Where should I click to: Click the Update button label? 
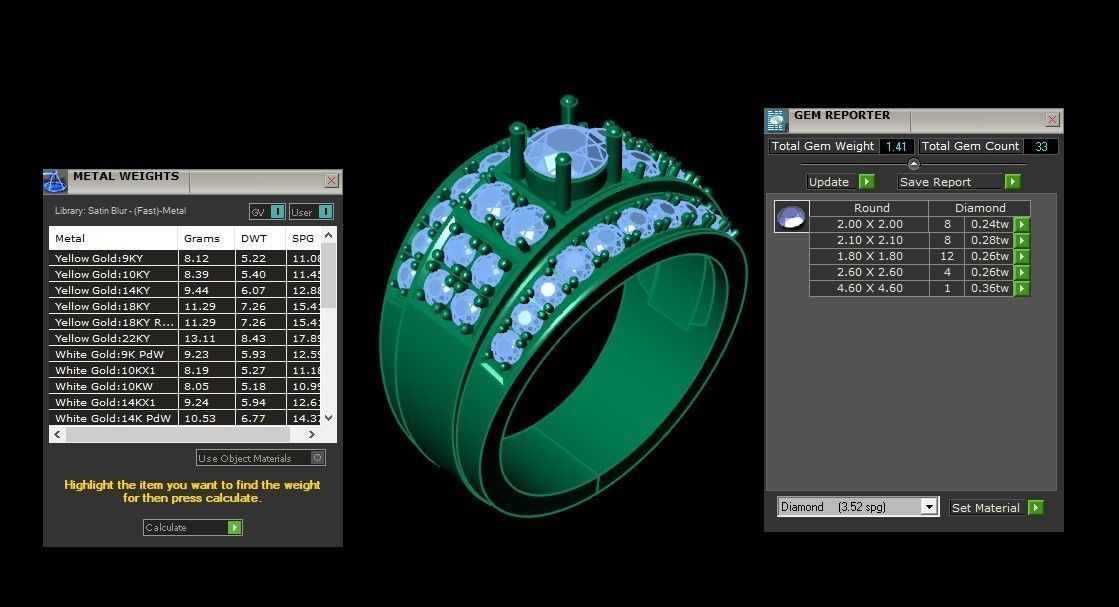829,182
